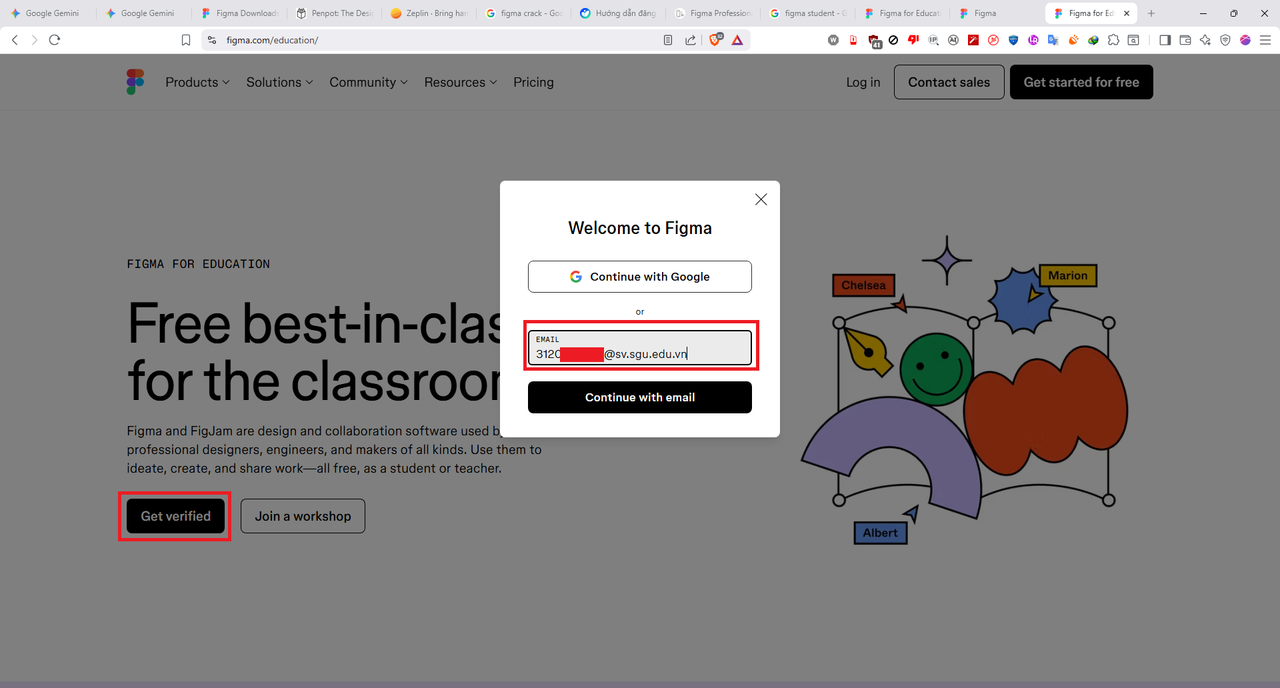Open the profile avatar icon

coord(1245,40)
